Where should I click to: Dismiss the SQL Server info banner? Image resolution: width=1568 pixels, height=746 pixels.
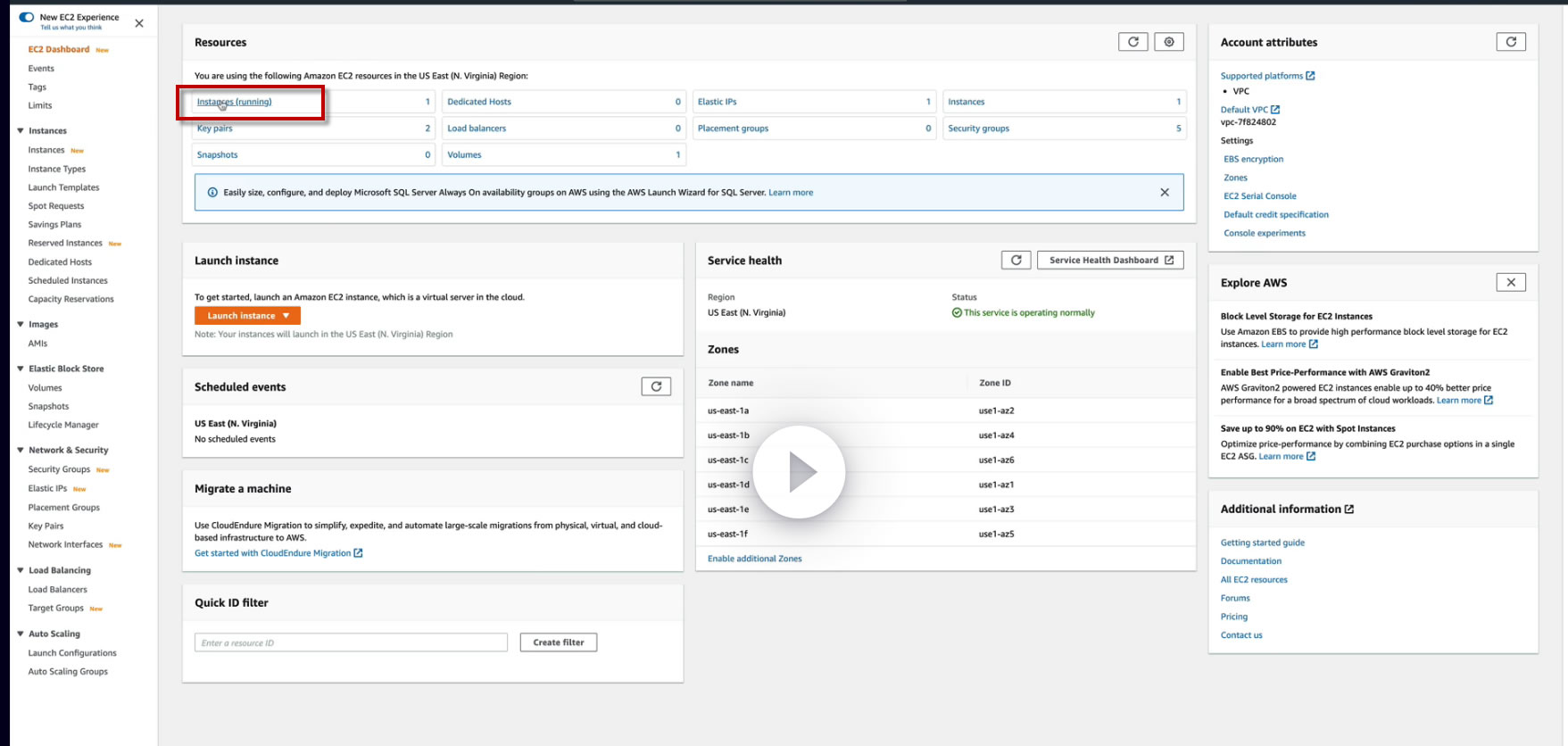click(1164, 193)
